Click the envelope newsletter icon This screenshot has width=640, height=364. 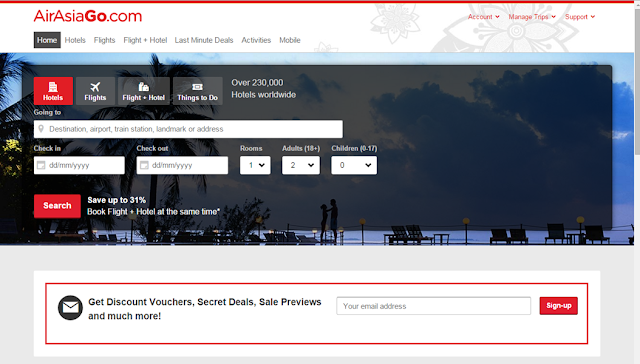click(70, 307)
